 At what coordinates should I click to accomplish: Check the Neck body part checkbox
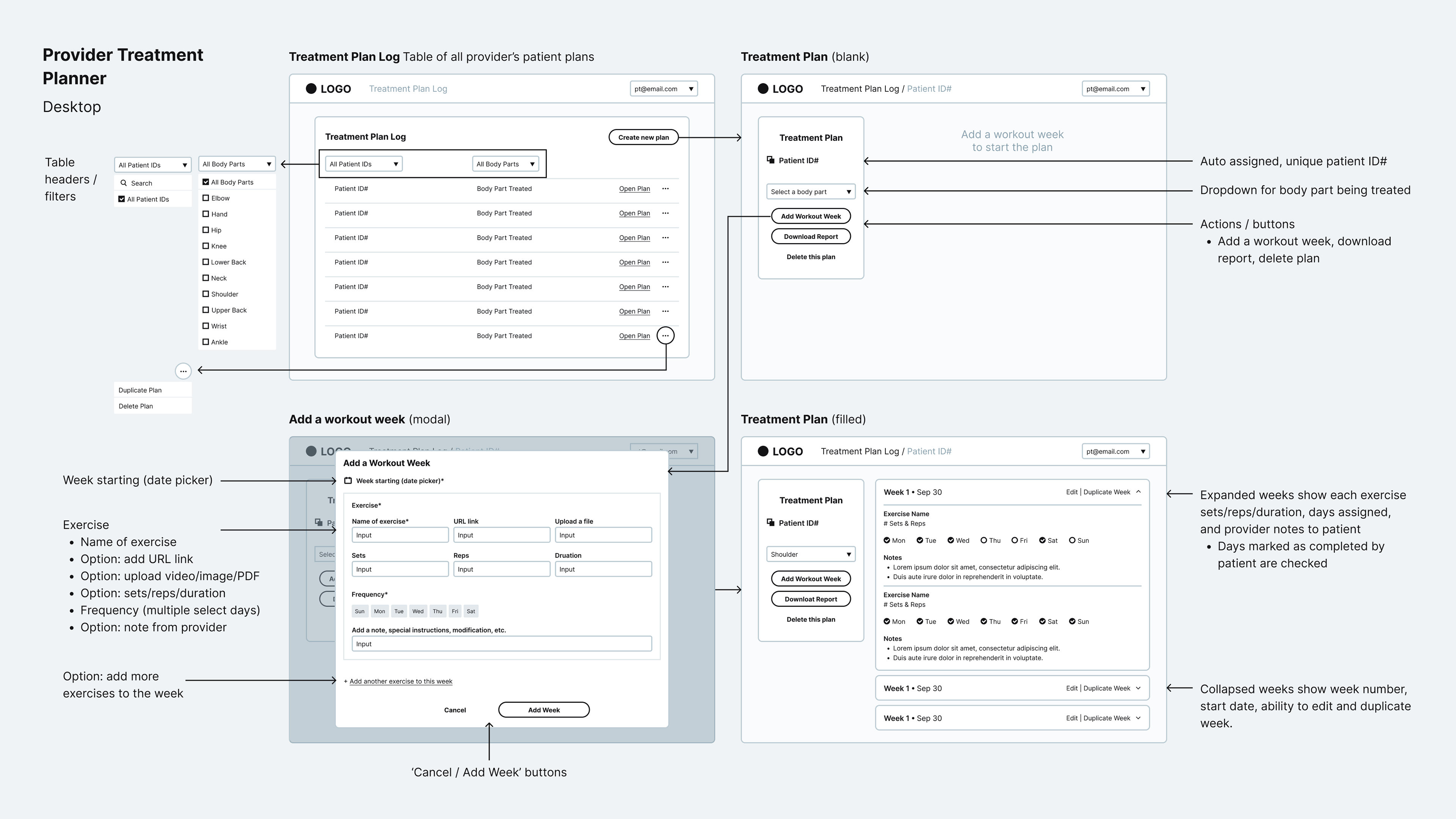coord(206,278)
